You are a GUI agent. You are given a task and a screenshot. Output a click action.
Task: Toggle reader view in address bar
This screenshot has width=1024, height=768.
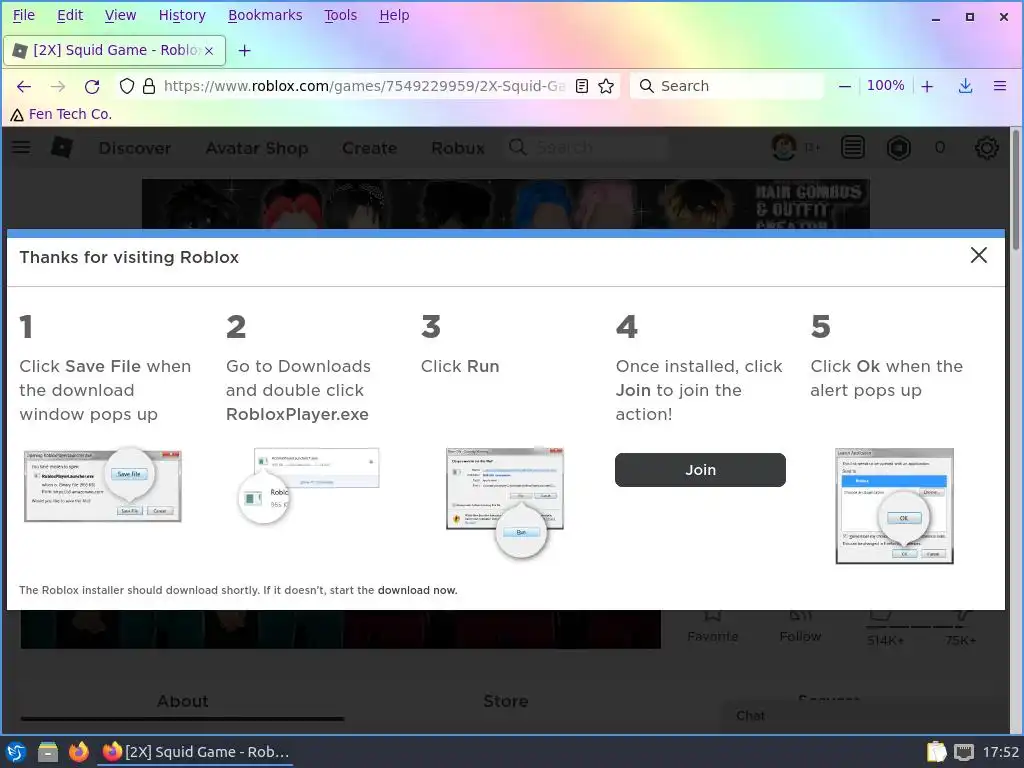[x=582, y=86]
